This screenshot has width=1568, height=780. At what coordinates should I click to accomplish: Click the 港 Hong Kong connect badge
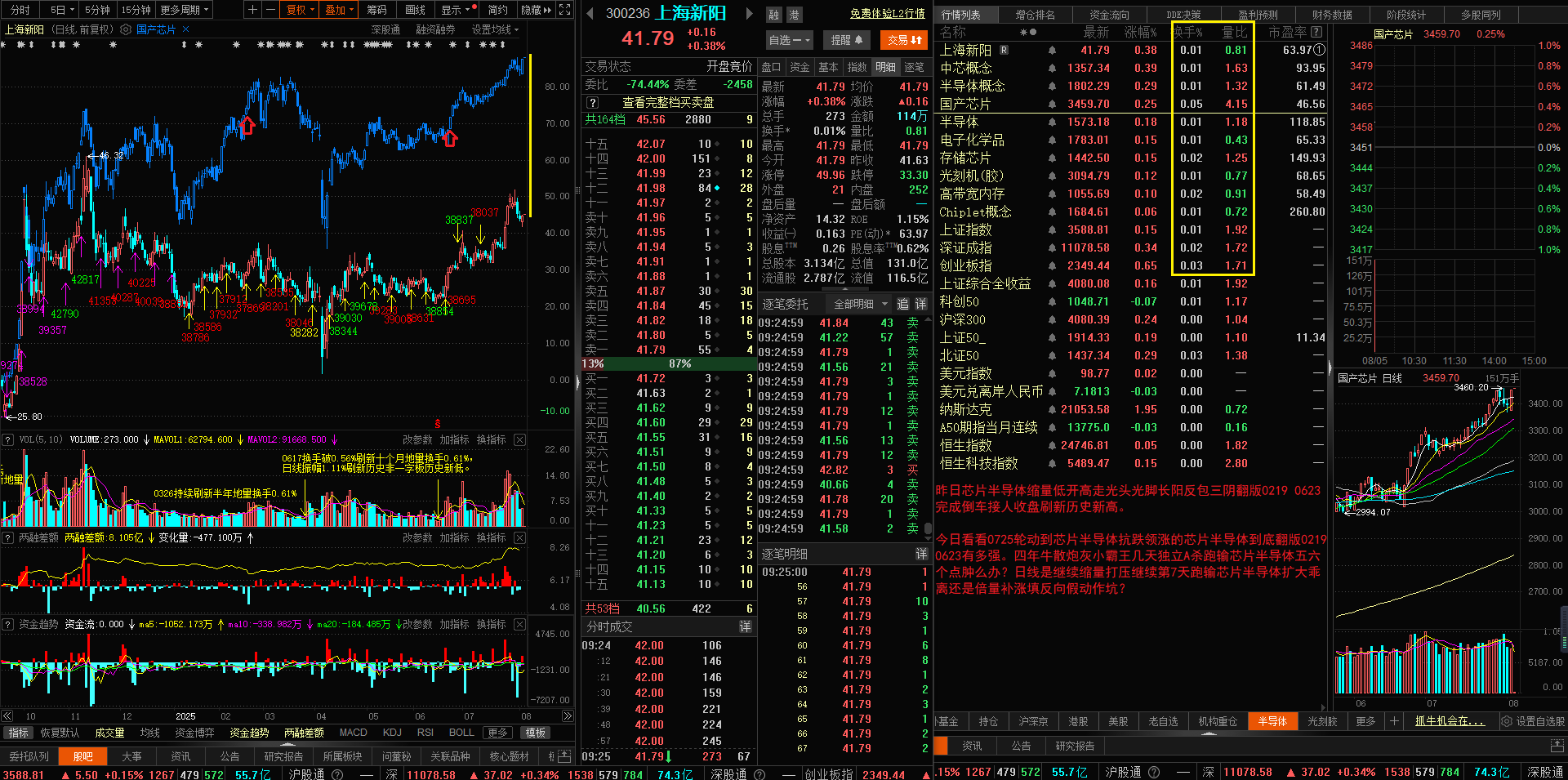point(794,15)
